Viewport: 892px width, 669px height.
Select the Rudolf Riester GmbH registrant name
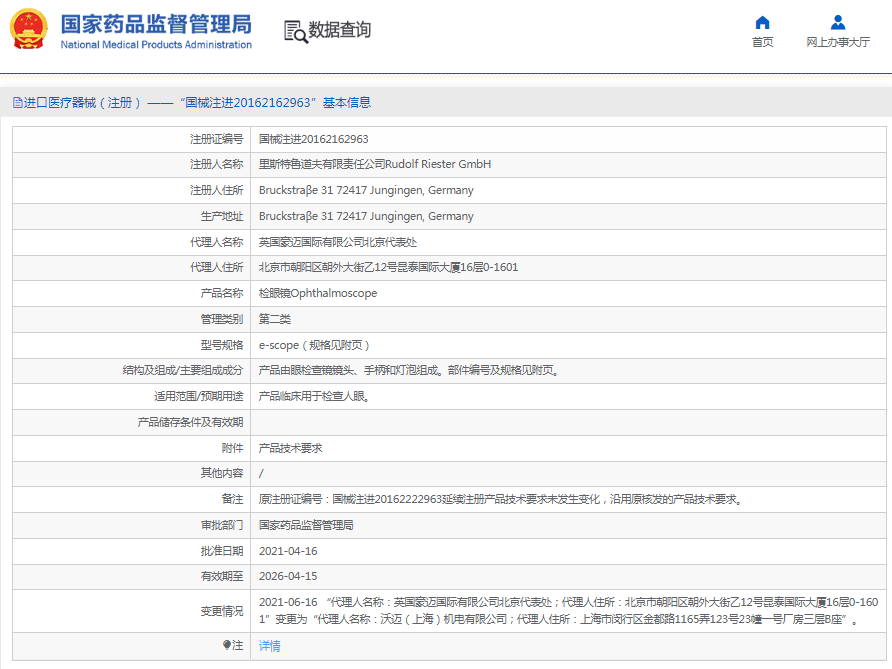coord(375,164)
